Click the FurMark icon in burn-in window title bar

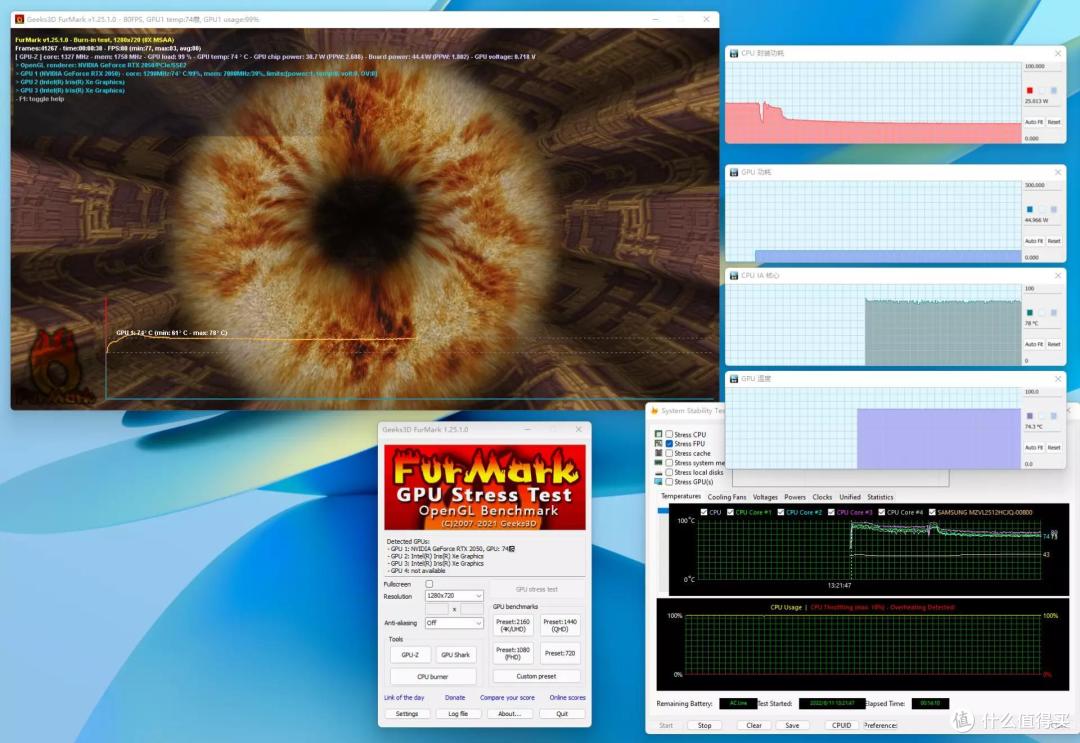(19, 19)
